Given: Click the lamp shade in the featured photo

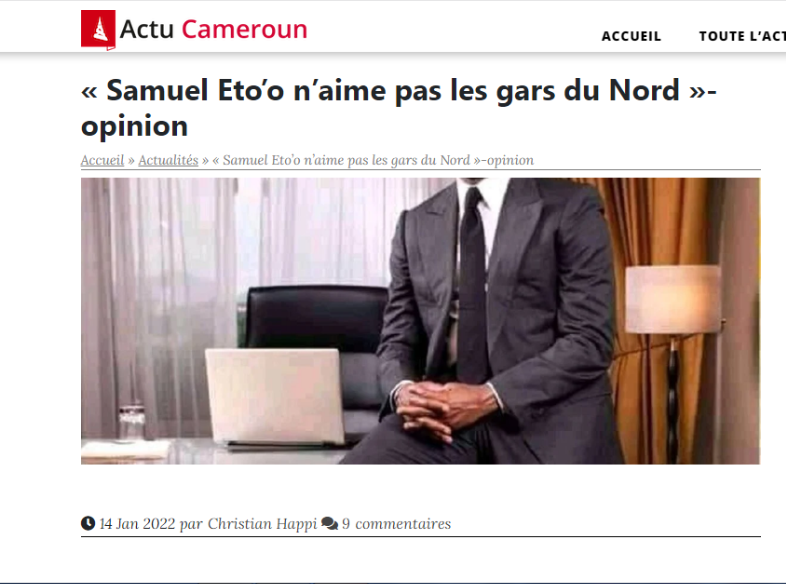Looking at the screenshot, I should click(673, 299).
